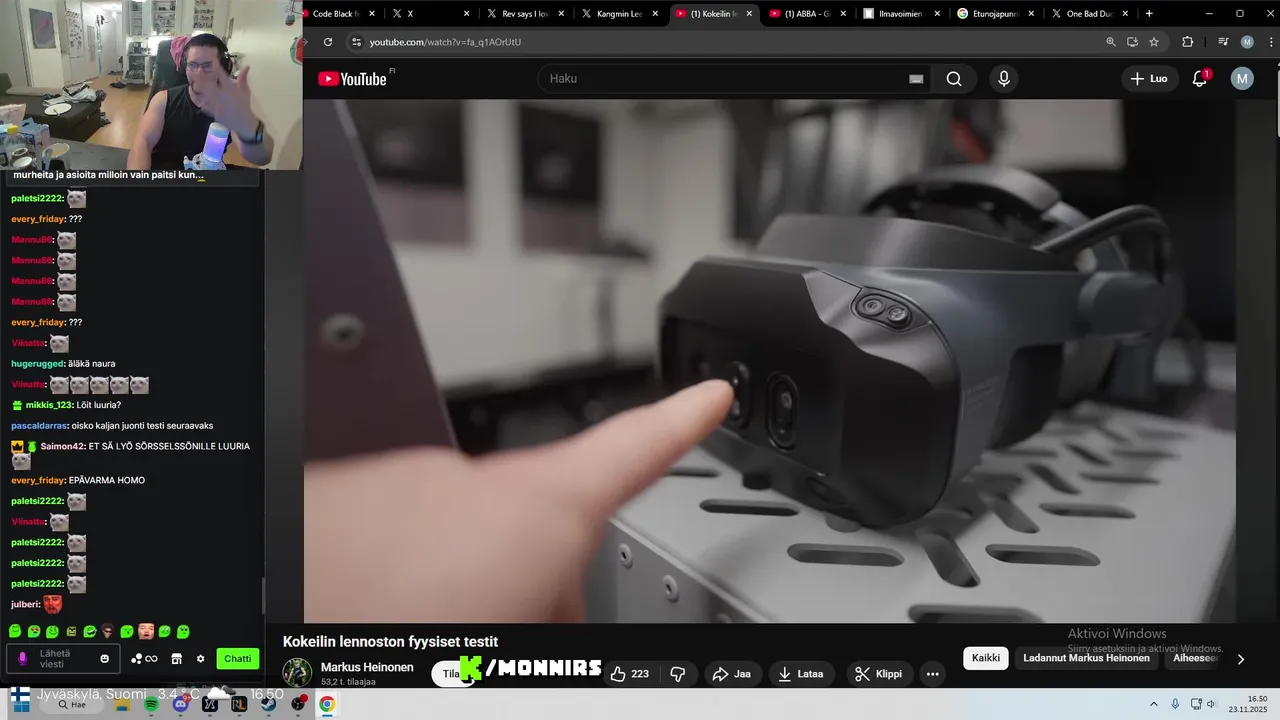
Task: Open Discord from taskbar
Action: point(180,705)
